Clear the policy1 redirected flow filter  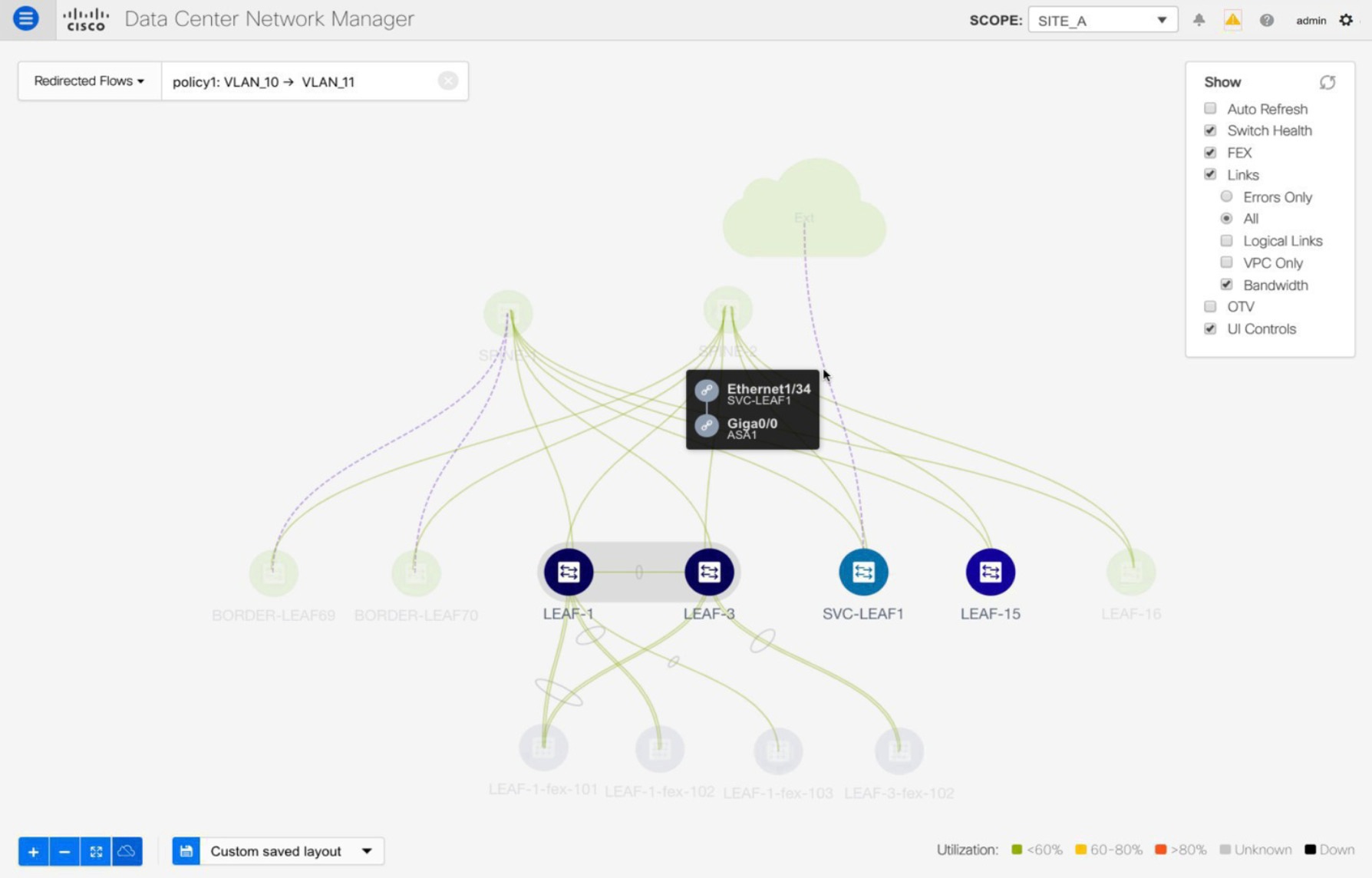point(448,81)
